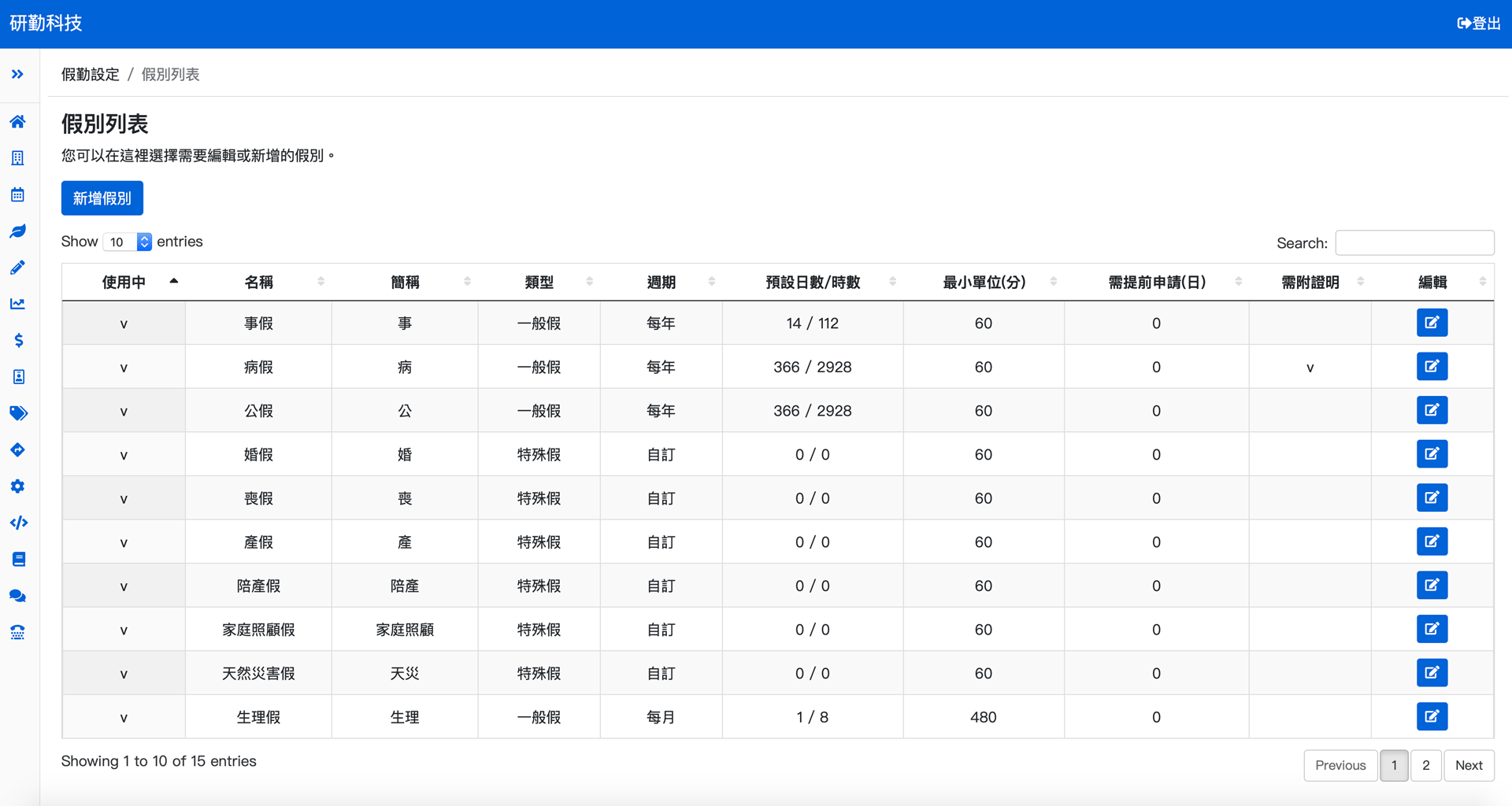Click the 新增假別 button

click(x=102, y=198)
